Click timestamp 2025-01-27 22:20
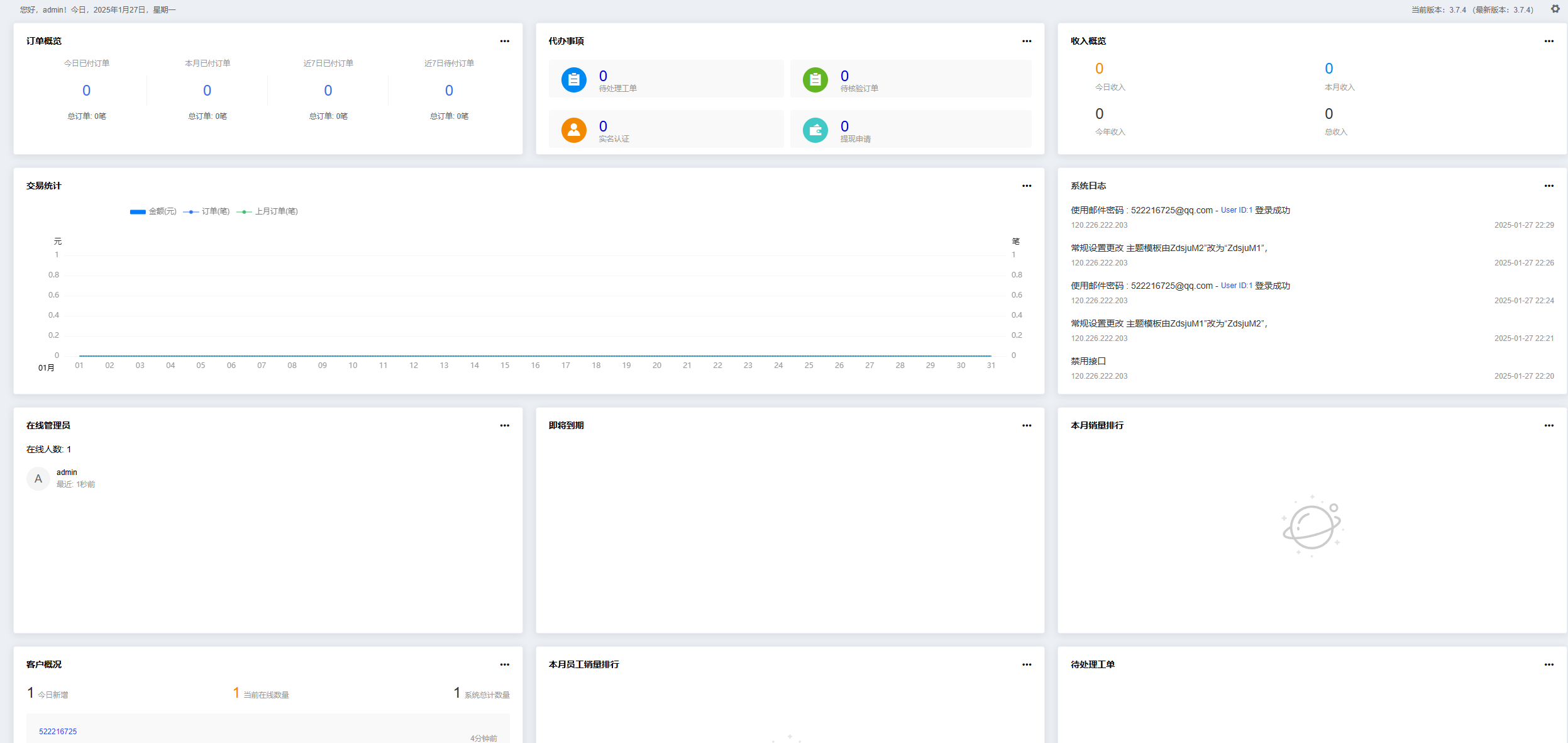 coord(1524,376)
